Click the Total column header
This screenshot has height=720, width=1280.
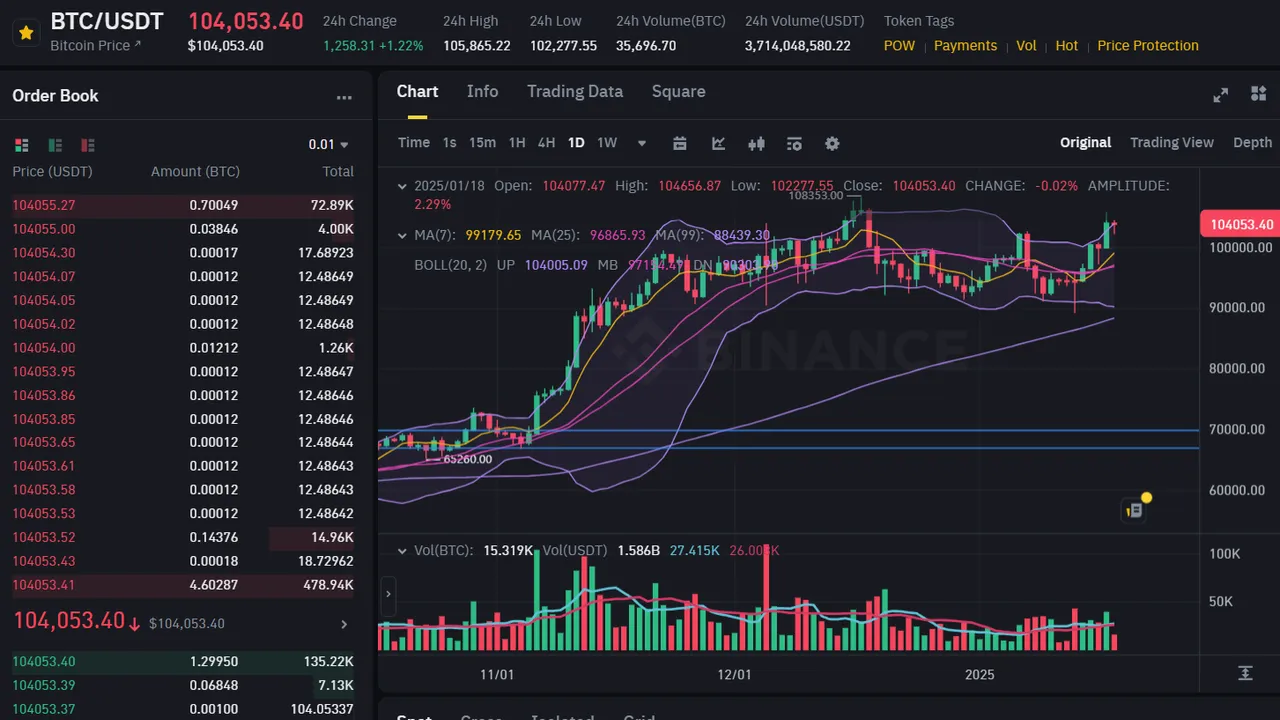(x=338, y=171)
